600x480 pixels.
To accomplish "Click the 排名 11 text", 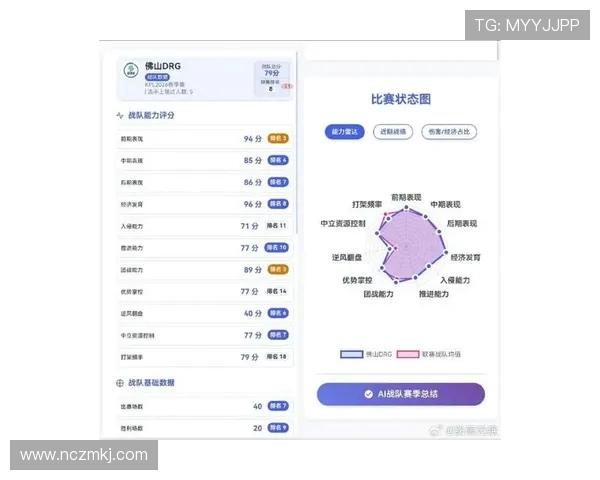I will pos(277,226).
